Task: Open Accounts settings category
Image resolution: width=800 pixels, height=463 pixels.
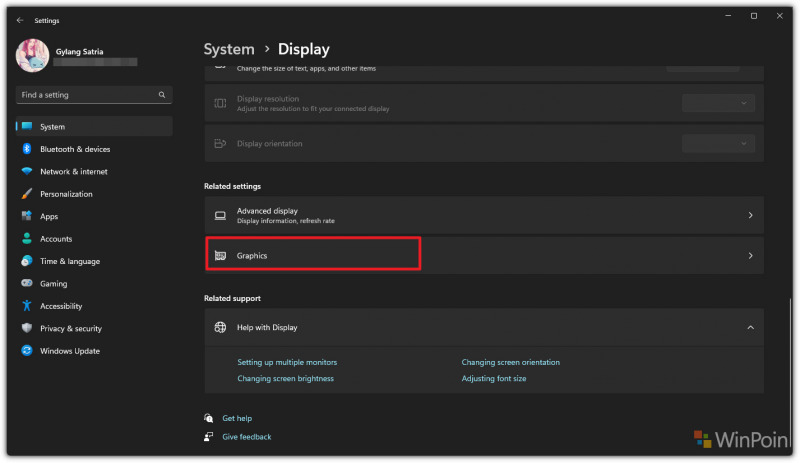Action: (x=94, y=239)
